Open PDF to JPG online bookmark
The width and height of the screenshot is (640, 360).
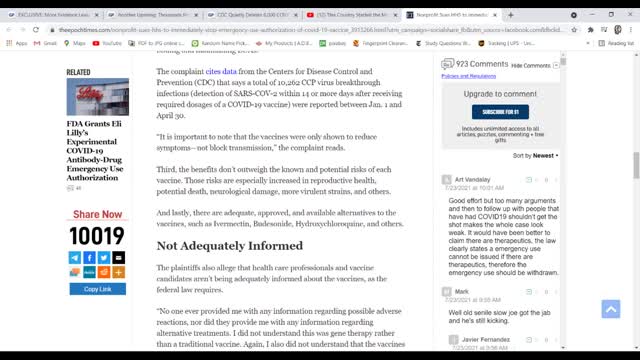pos(156,43)
